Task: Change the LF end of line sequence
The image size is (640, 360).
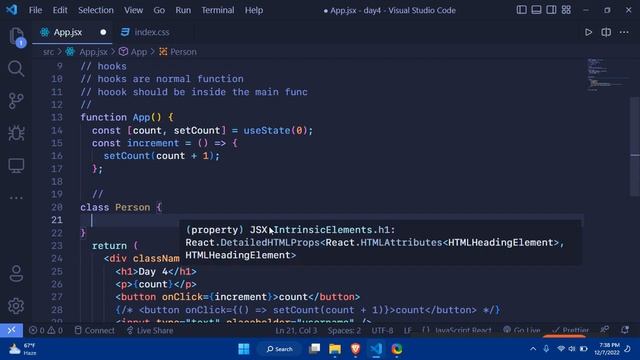Action: pyautogui.click(x=407, y=331)
